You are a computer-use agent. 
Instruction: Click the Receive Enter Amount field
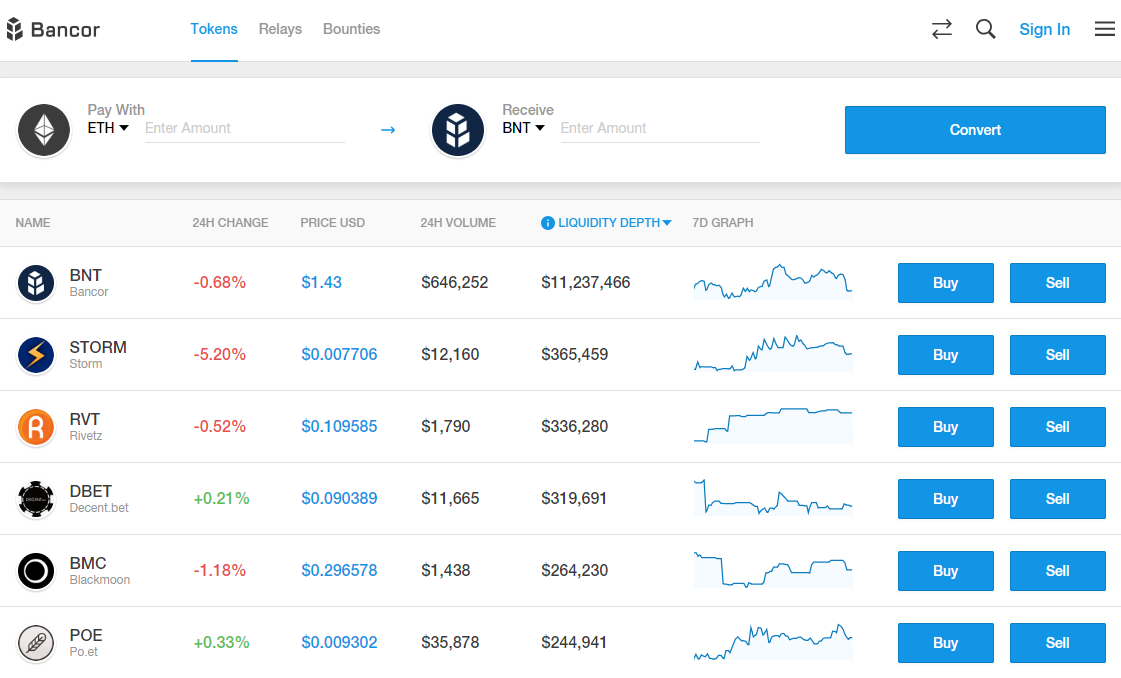click(660, 129)
